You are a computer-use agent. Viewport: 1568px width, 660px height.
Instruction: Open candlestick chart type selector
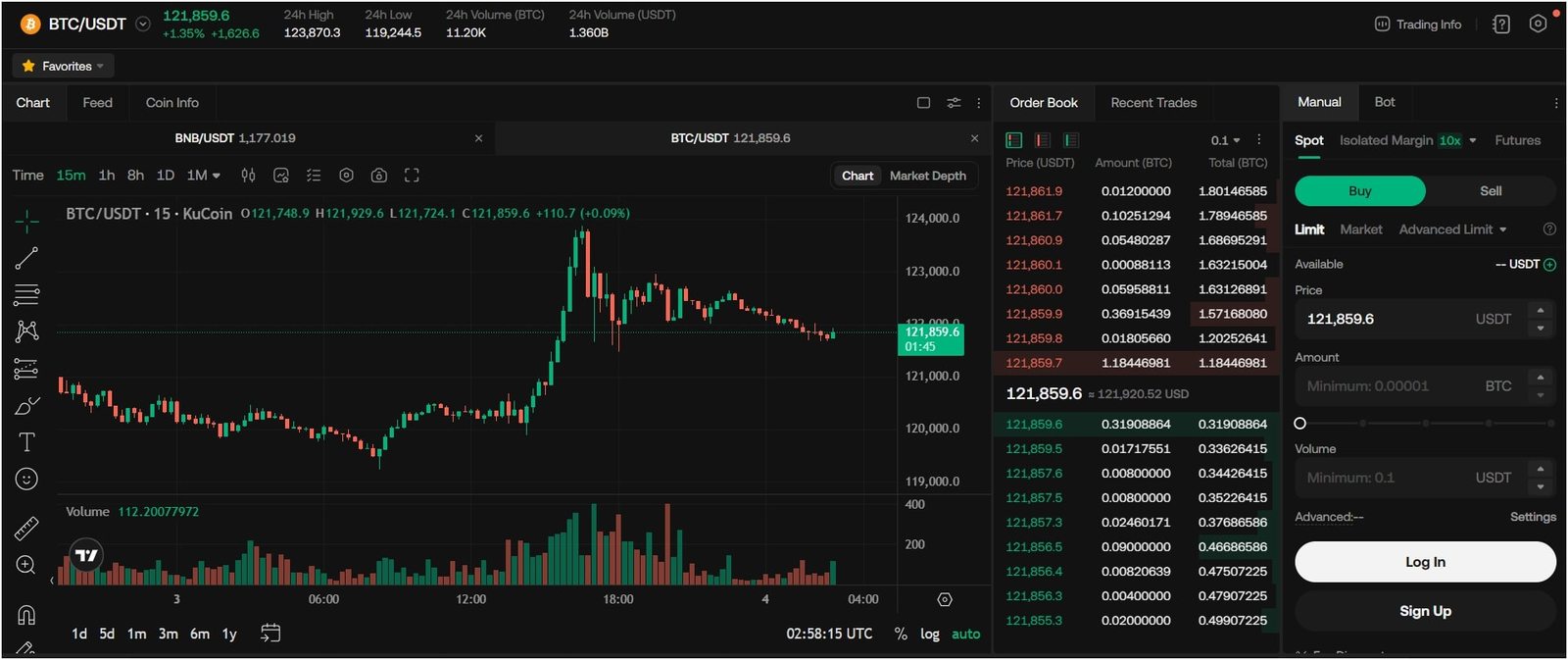point(249,176)
